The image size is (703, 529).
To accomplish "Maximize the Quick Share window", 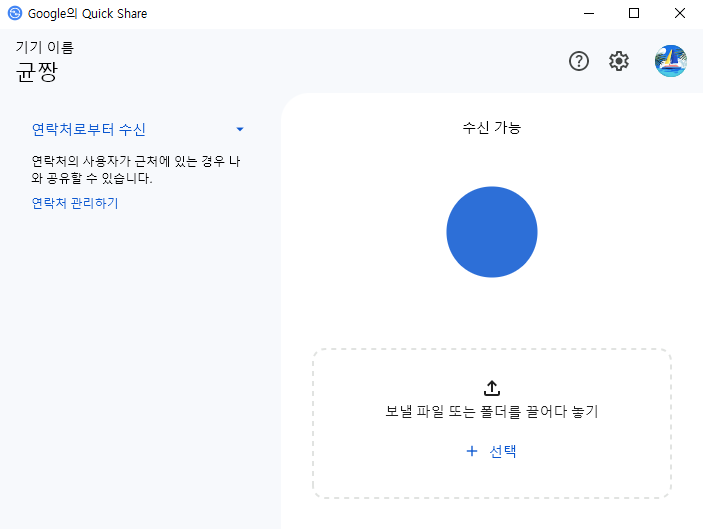I will [x=634, y=13].
